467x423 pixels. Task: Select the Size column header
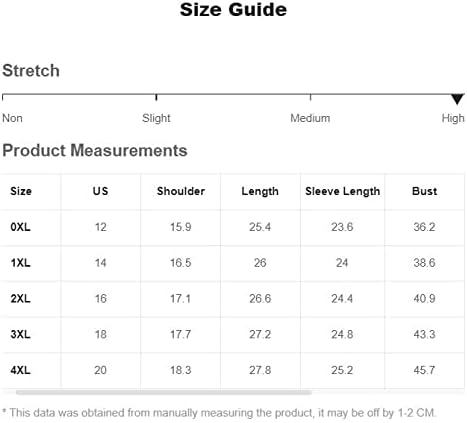[21, 191]
